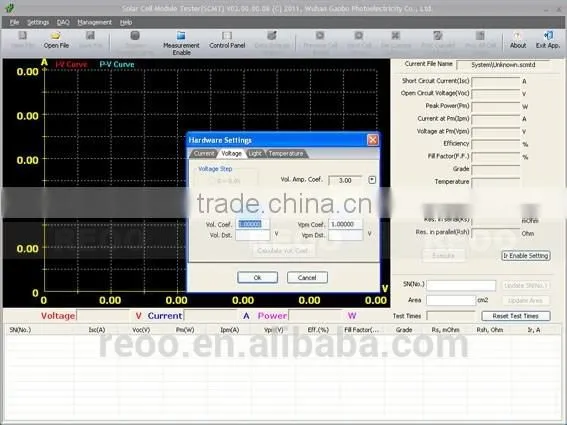Click the Execute button
This screenshot has width=567, height=425.
[443, 256]
